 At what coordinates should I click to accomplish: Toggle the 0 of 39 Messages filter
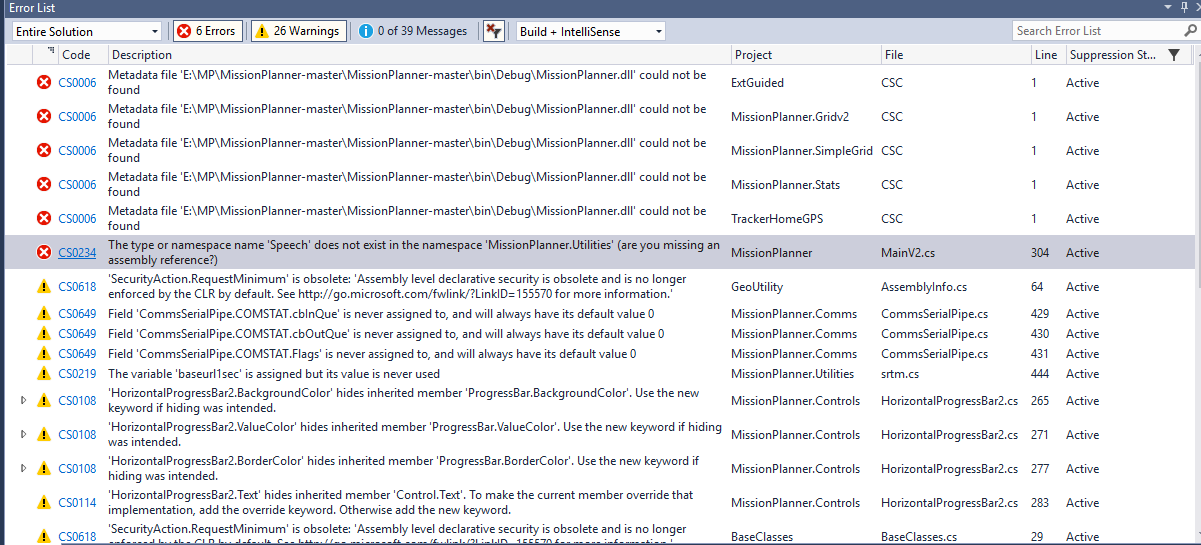pyautogui.click(x=414, y=31)
